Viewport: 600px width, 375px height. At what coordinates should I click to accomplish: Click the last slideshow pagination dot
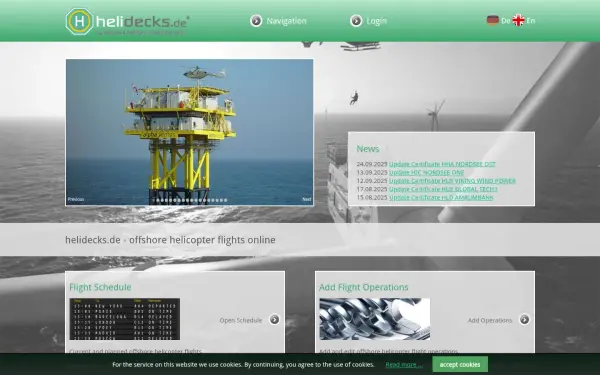click(225, 200)
